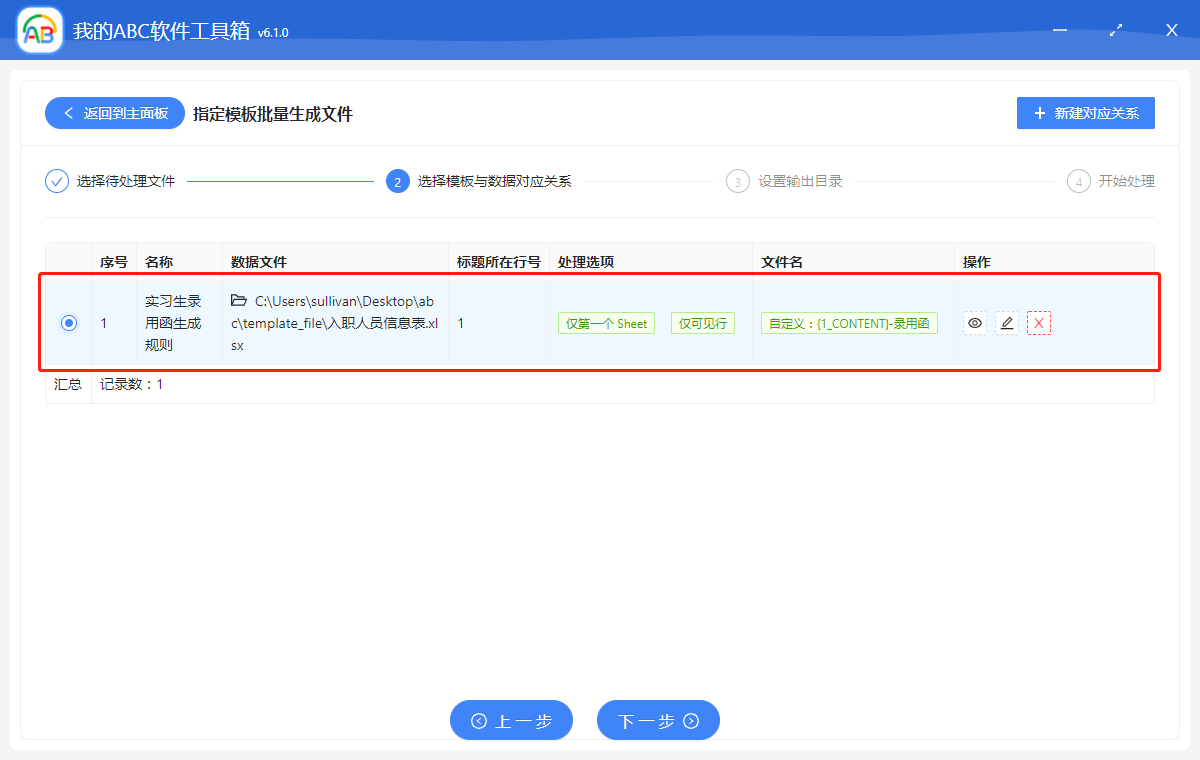1200x760 pixels.
Task: Click the ABC toolbox logo icon
Action: pyautogui.click(x=38, y=29)
